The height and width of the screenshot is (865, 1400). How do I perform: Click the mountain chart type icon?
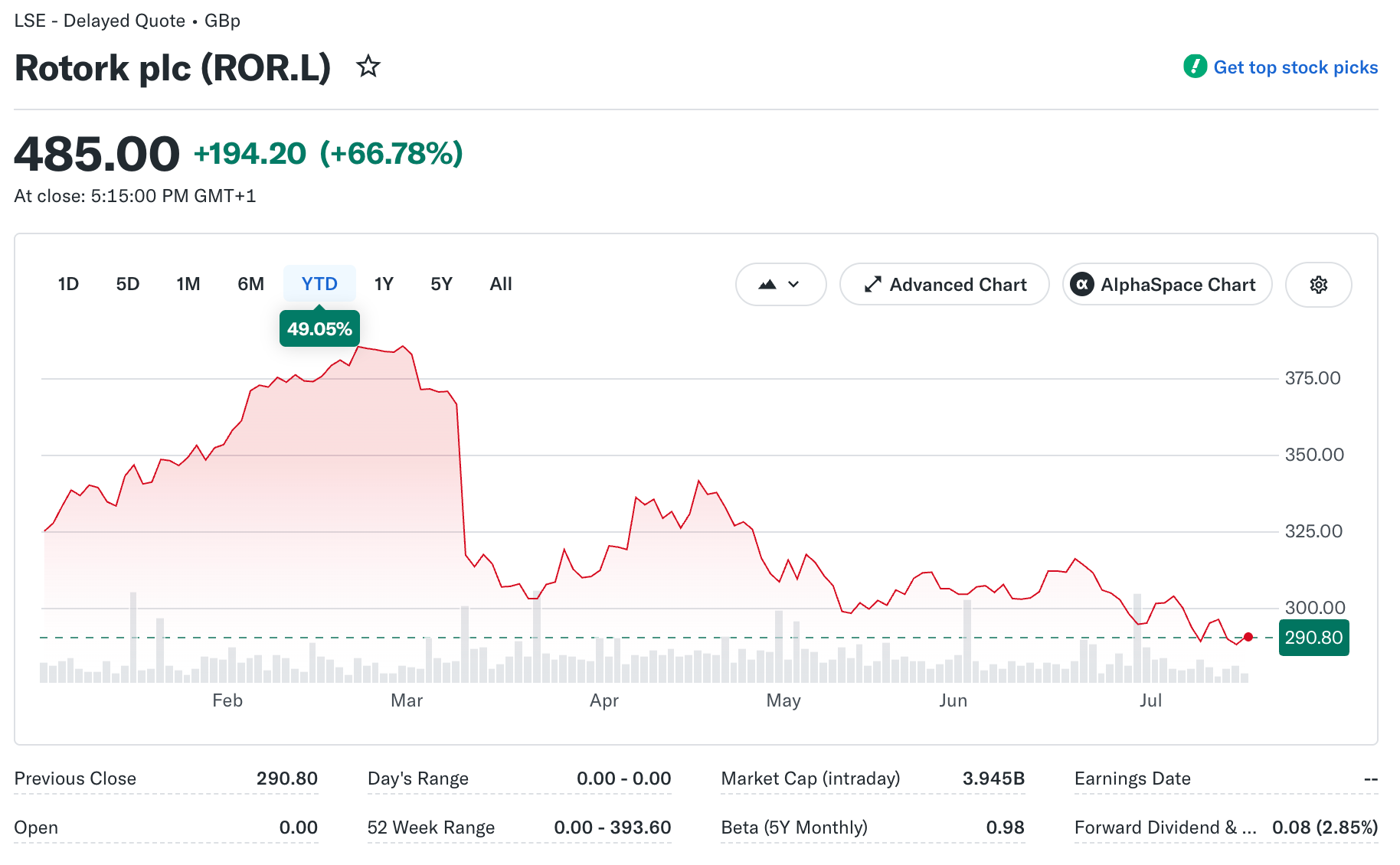[x=767, y=285]
